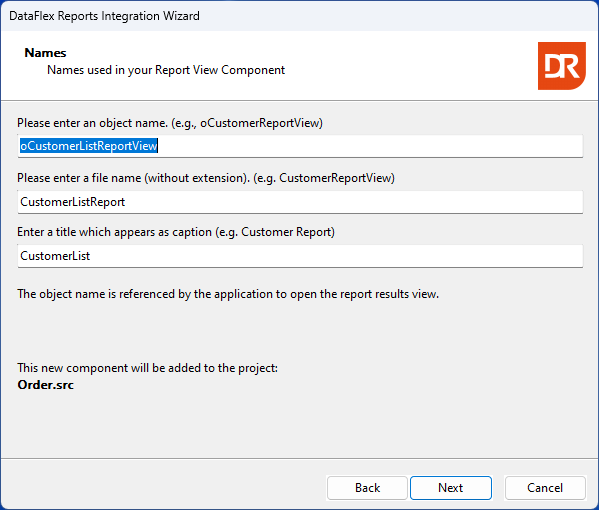This screenshot has width=599, height=510.
Task: Focus the CustomerListReport file name field
Action: click(300, 202)
